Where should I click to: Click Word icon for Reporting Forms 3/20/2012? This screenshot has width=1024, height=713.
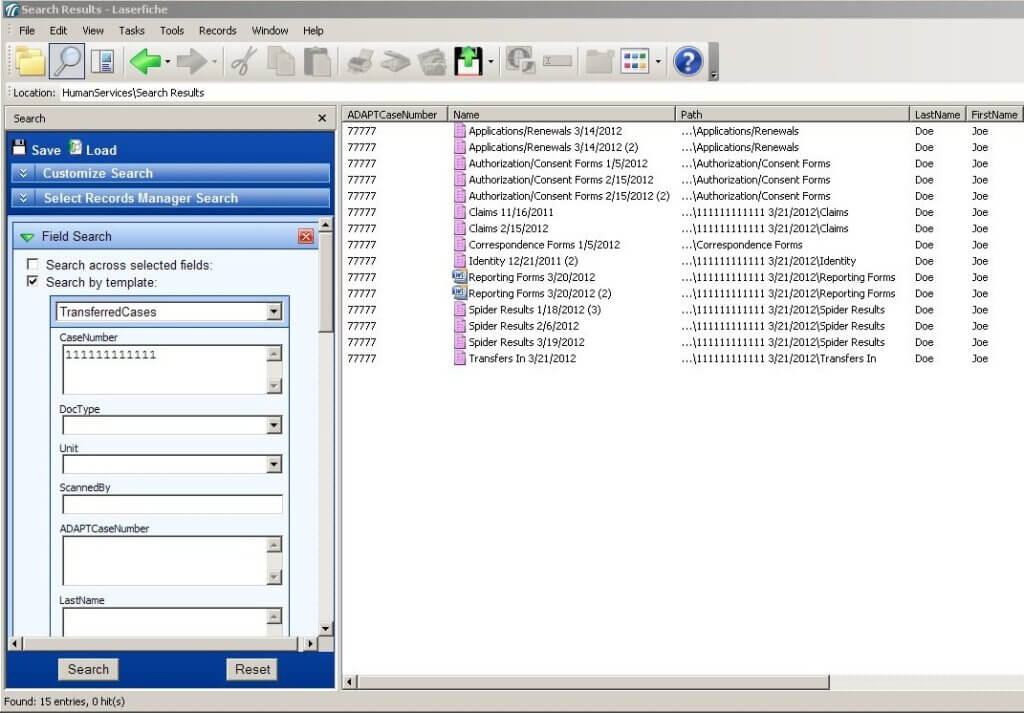[x=459, y=277]
